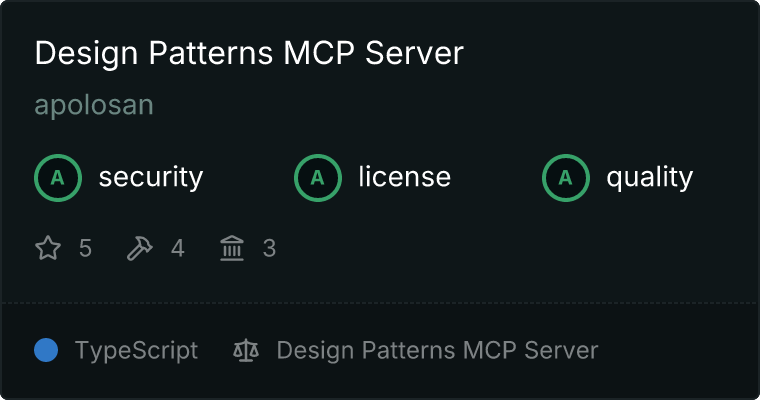Screen dimensions: 760x400
Task: Click the TypeScript language label
Action: (136, 350)
